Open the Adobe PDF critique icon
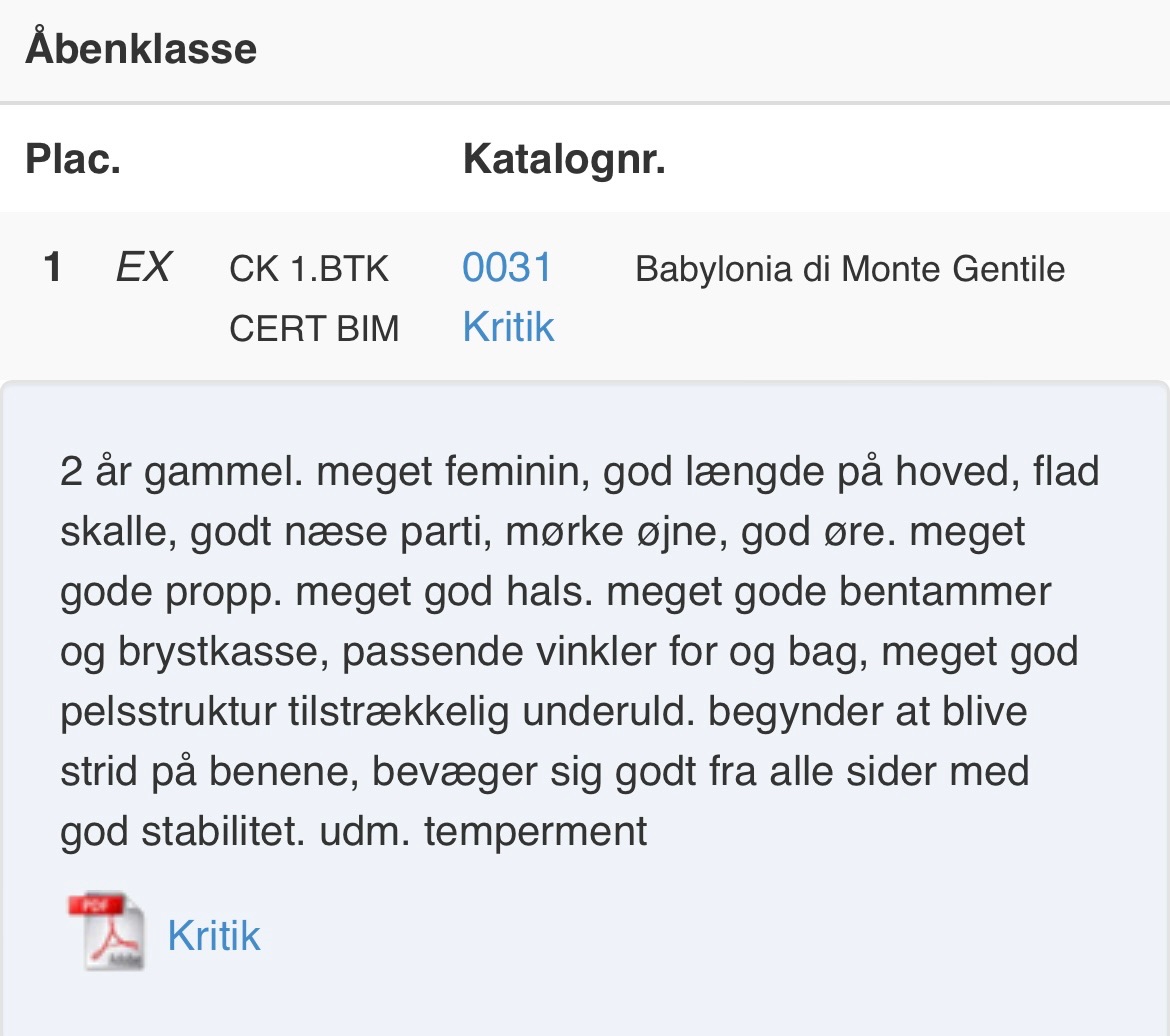This screenshot has width=1170, height=1036. 107,931
